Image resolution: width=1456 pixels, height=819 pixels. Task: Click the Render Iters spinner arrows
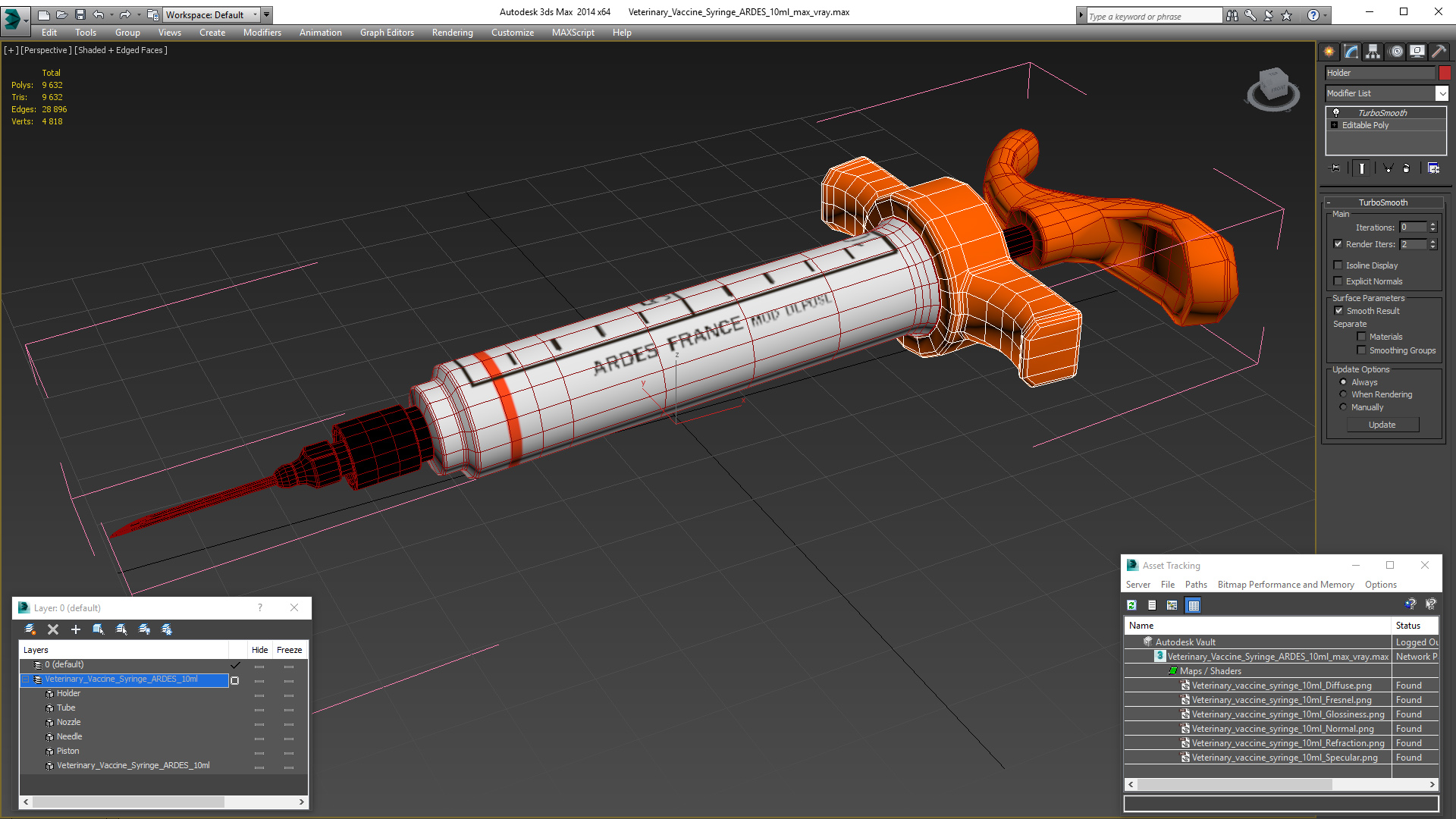point(1432,244)
